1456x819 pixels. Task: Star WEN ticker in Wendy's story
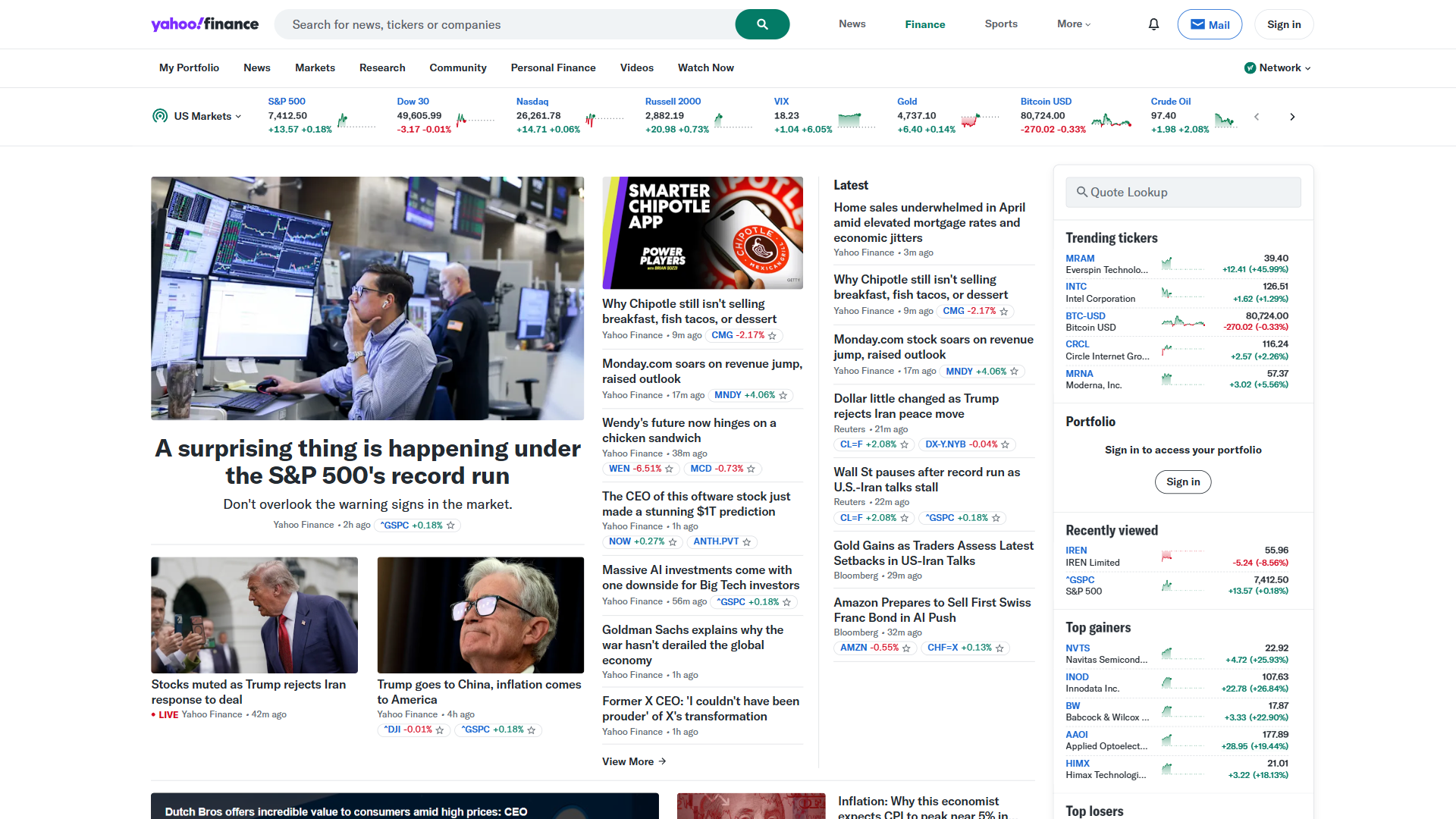(669, 469)
